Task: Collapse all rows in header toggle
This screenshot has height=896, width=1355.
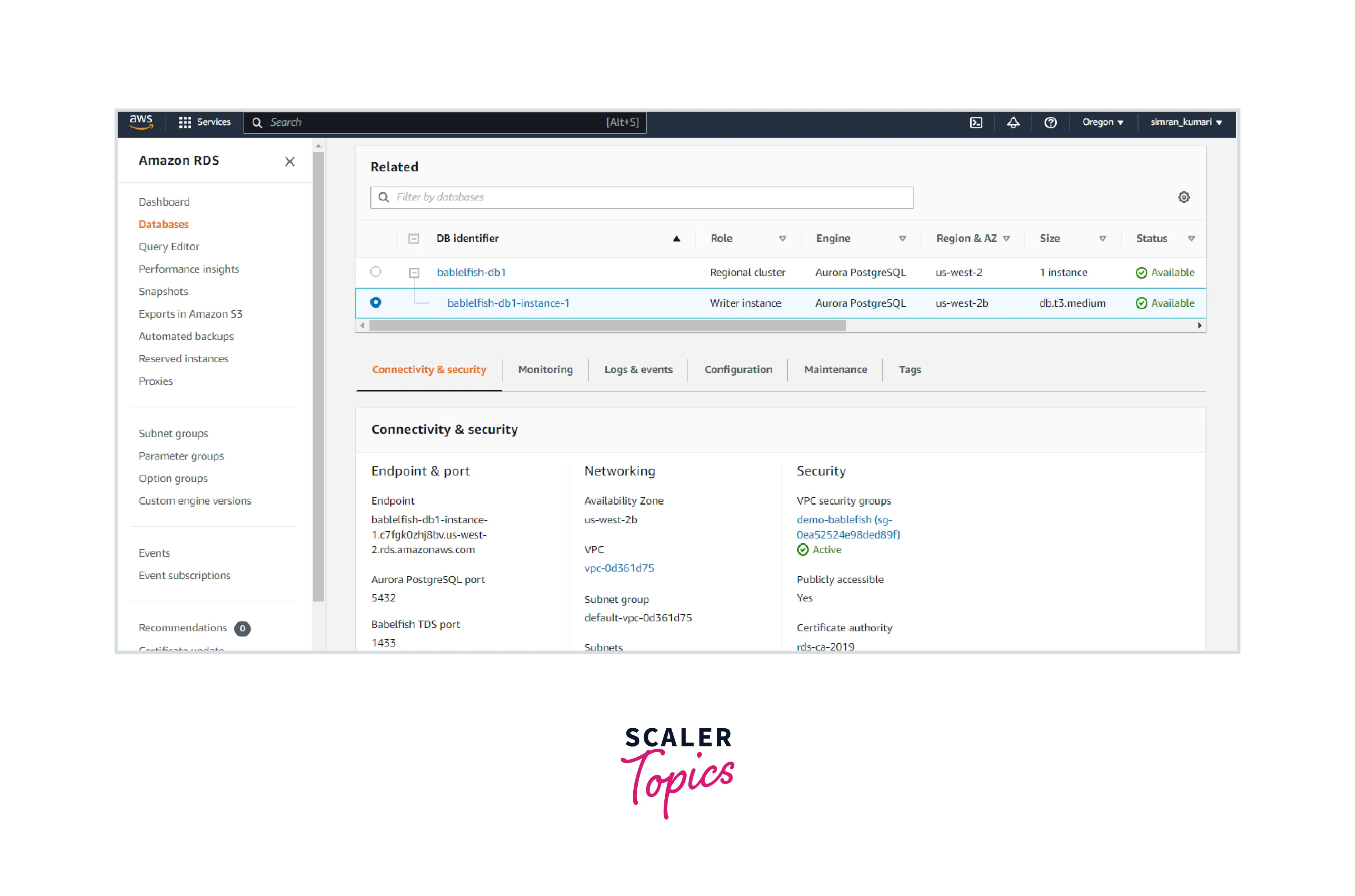Action: click(414, 239)
